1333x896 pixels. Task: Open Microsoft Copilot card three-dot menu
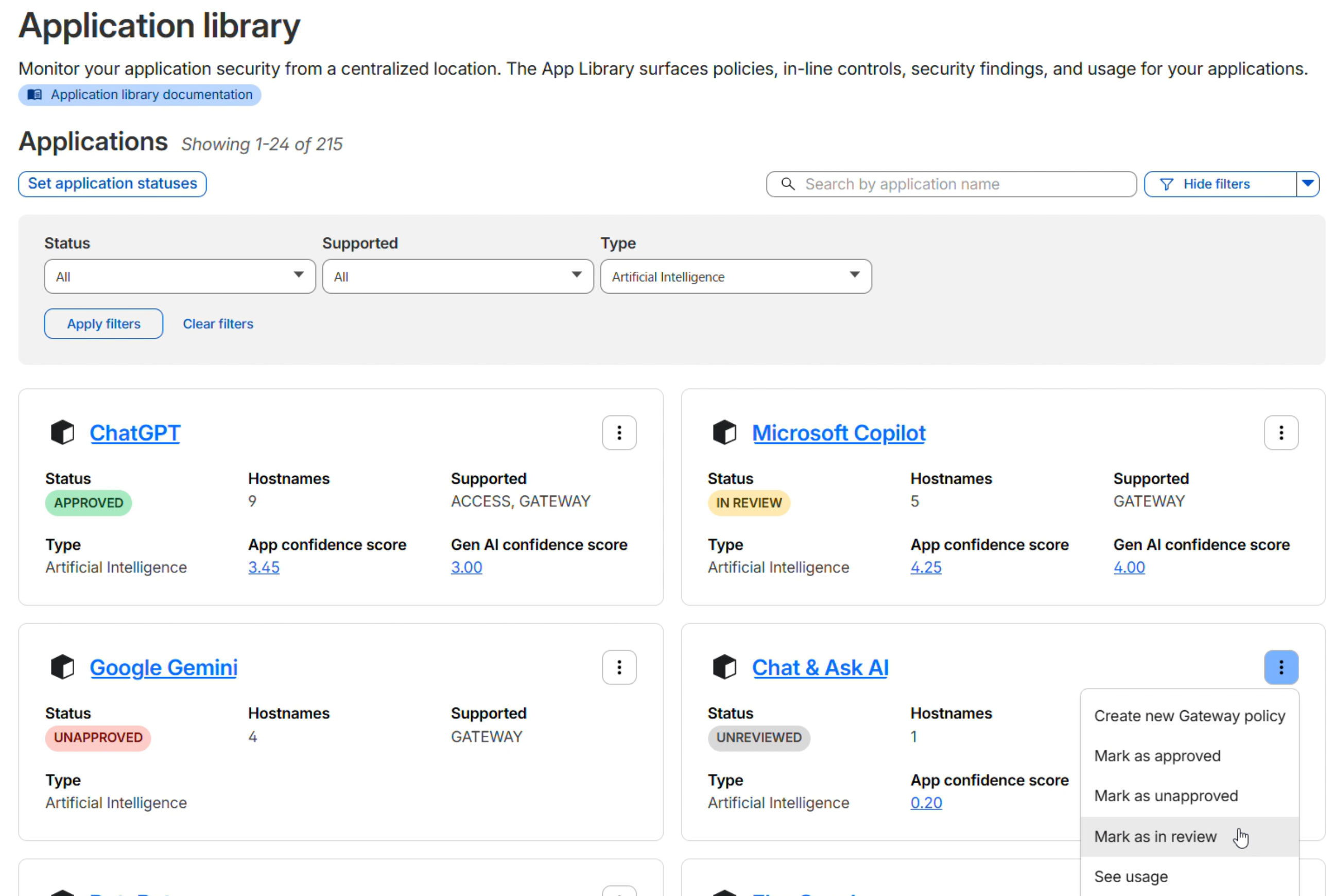pyautogui.click(x=1280, y=433)
